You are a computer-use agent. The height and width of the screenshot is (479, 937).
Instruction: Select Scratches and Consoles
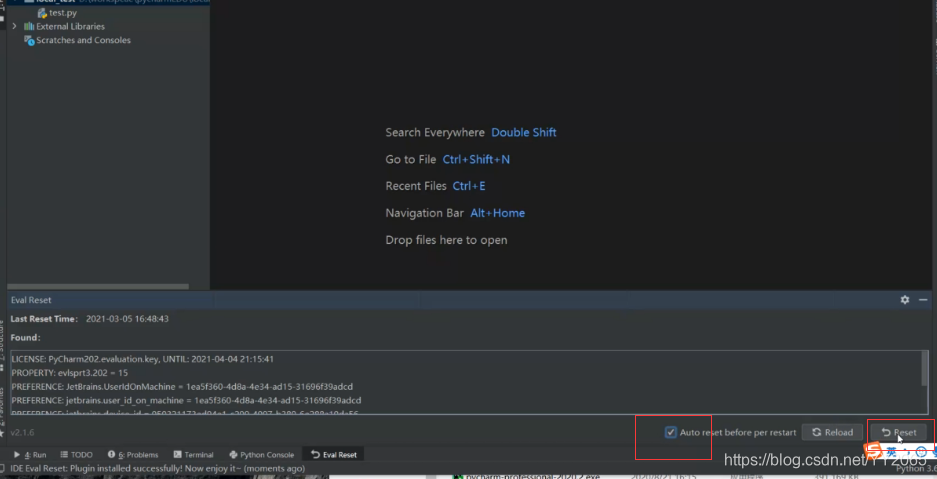[x=83, y=40]
